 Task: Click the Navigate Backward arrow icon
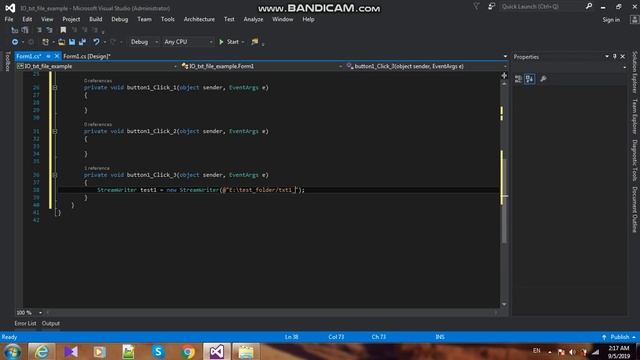15,42
